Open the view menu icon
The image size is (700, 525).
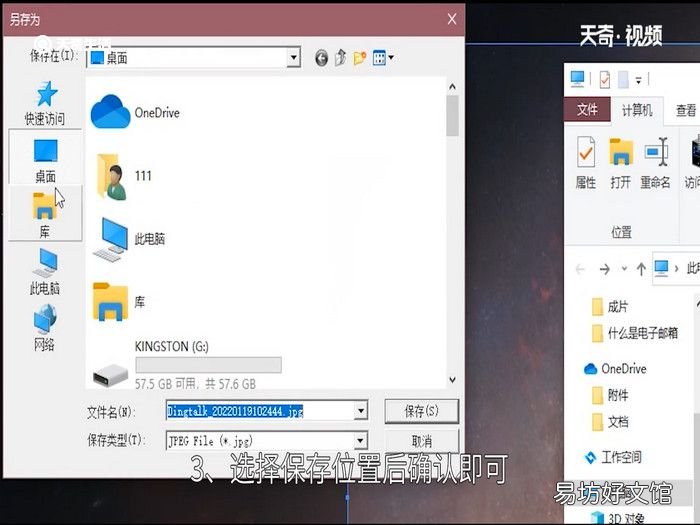tap(383, 58)
